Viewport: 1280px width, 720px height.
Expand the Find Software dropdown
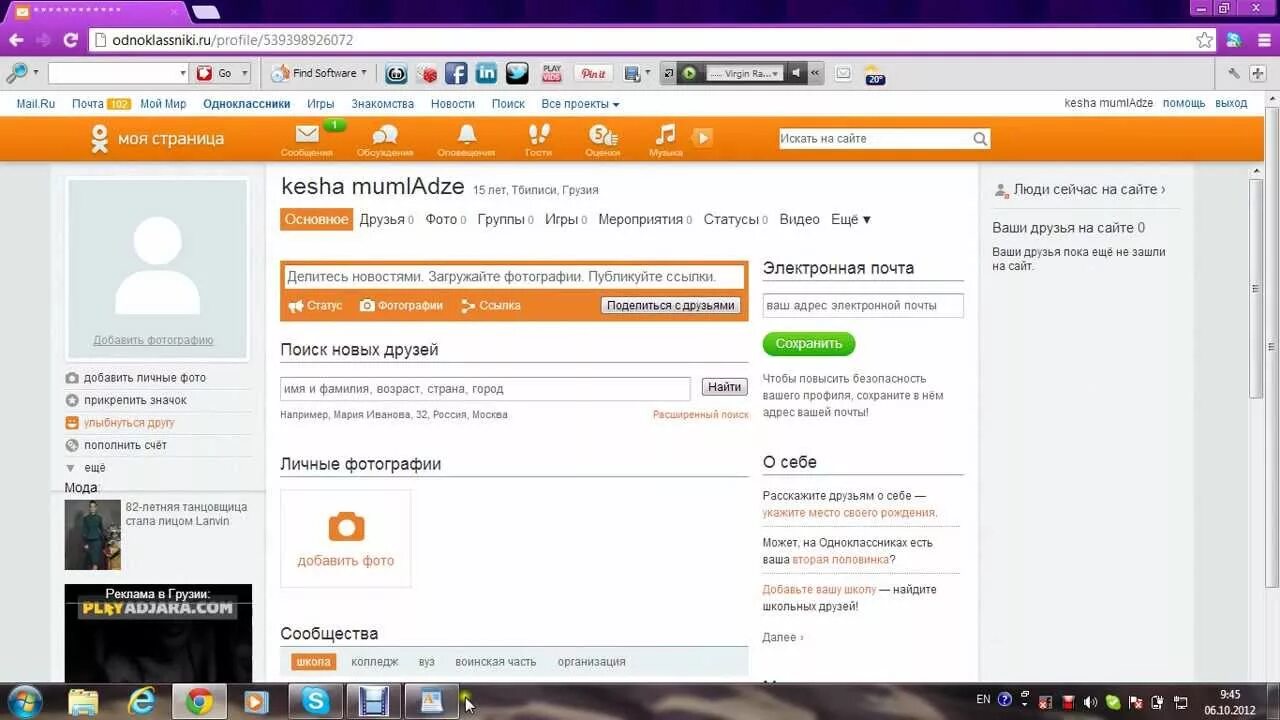pos(364,73)
